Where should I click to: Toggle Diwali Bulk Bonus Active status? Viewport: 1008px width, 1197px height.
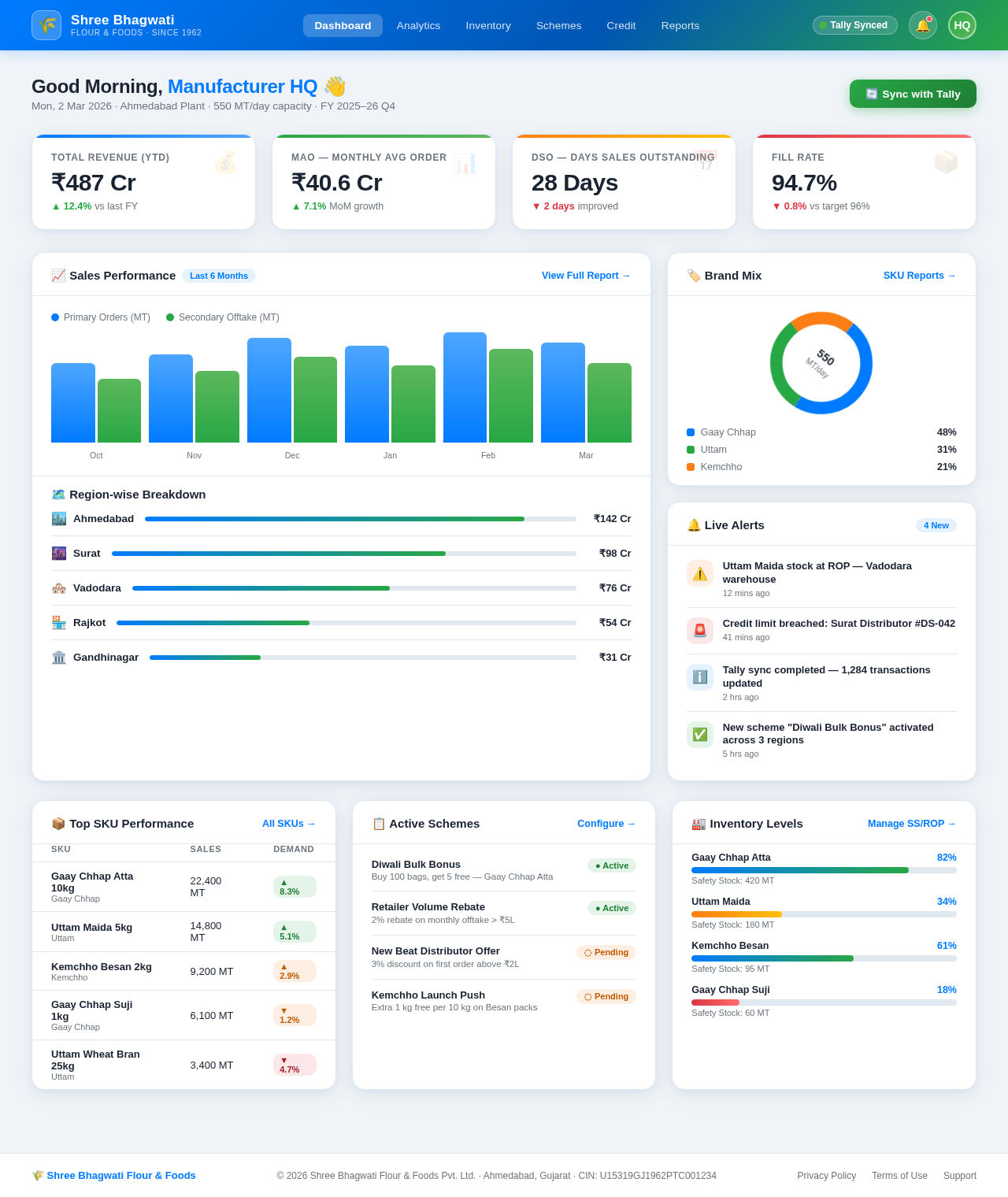(611, 865)
